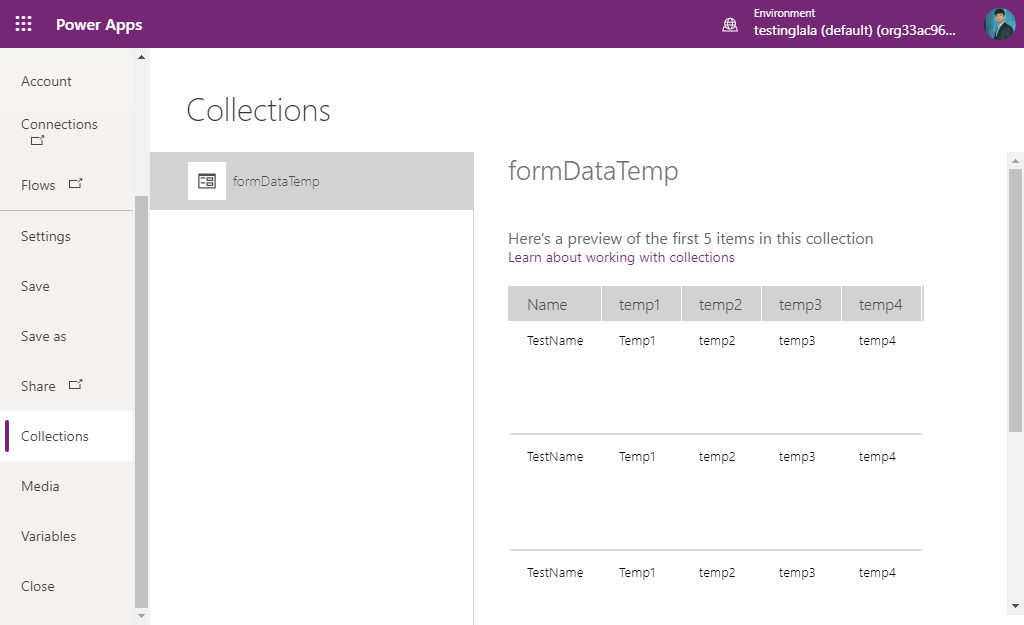Viewport: 1024px width, 625px height.
Task: Click the external link icon under Connections
Action: click(37, 140)
